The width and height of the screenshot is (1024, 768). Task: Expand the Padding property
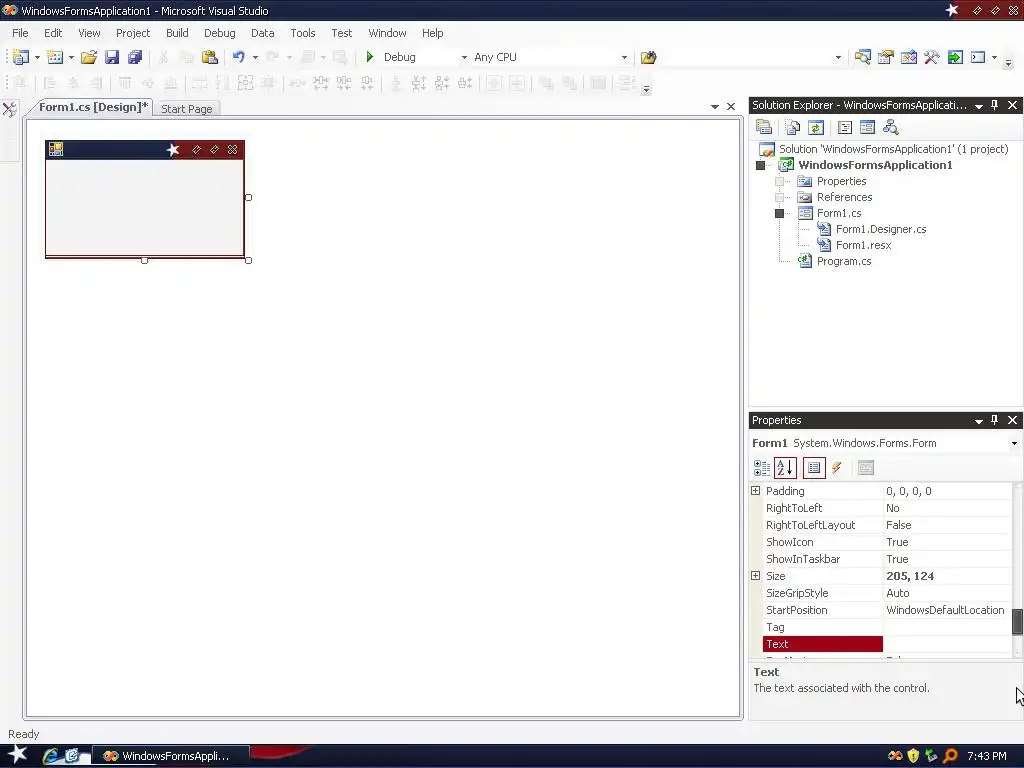pos(756,490)
